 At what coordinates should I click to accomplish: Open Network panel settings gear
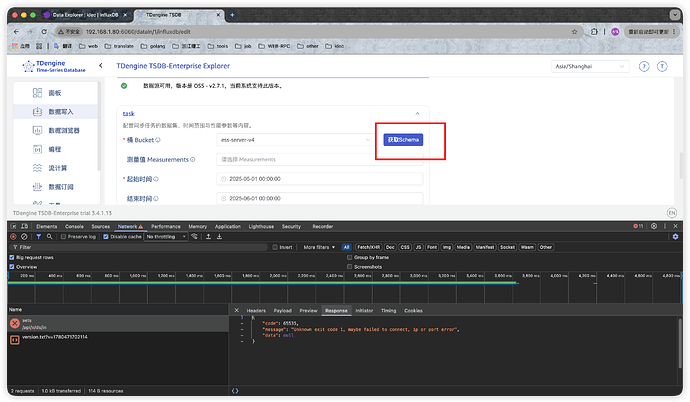click(675, 237)
